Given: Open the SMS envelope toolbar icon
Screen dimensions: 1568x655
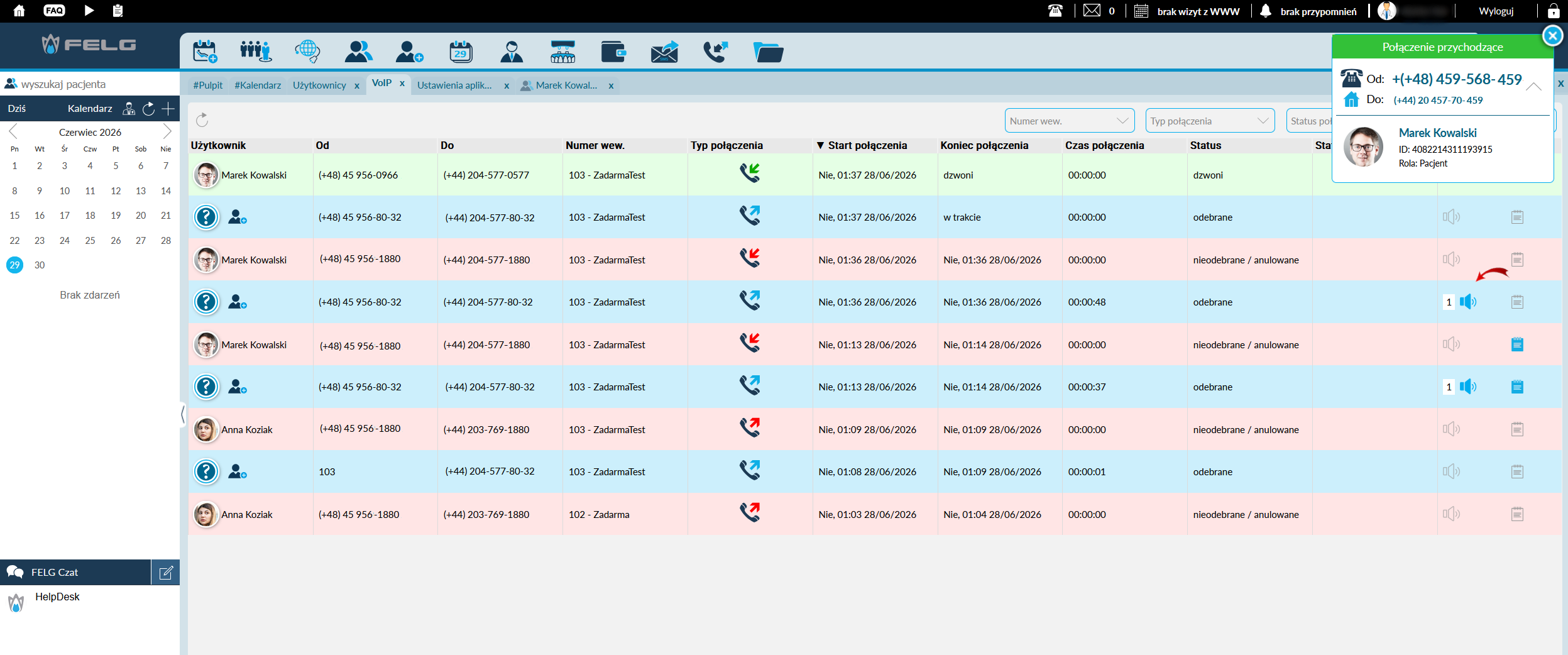Looking at the screenshot, I should click(665, 52).
